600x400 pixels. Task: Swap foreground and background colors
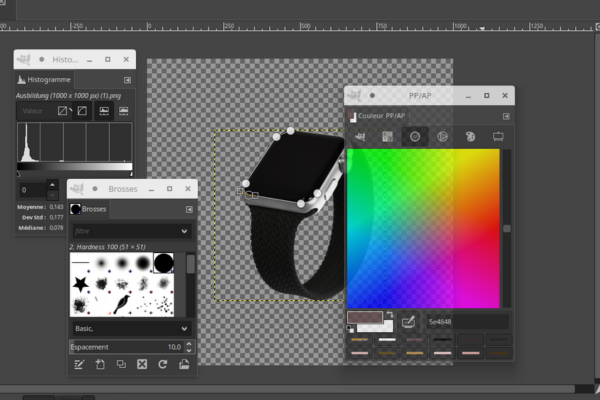pyautogui.click(x=388, y=315)
